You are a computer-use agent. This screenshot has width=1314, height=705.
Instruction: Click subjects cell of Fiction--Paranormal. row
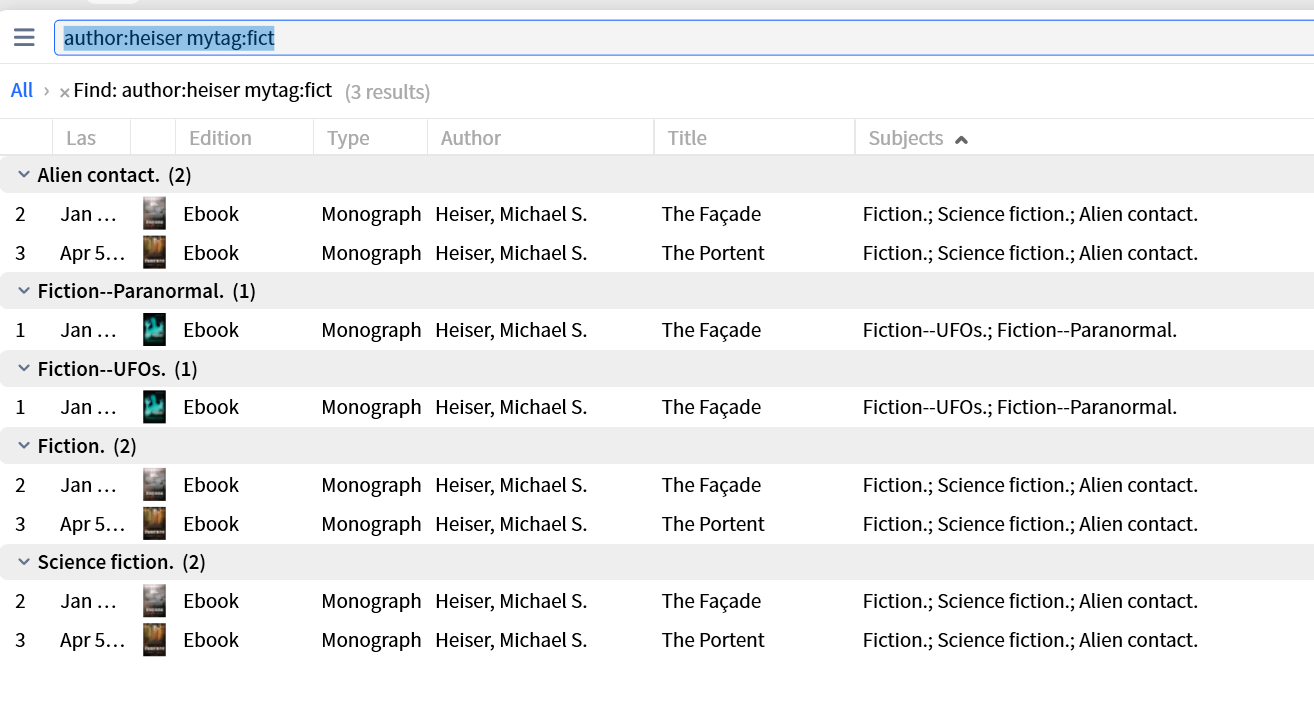(x=1020, y=330)
